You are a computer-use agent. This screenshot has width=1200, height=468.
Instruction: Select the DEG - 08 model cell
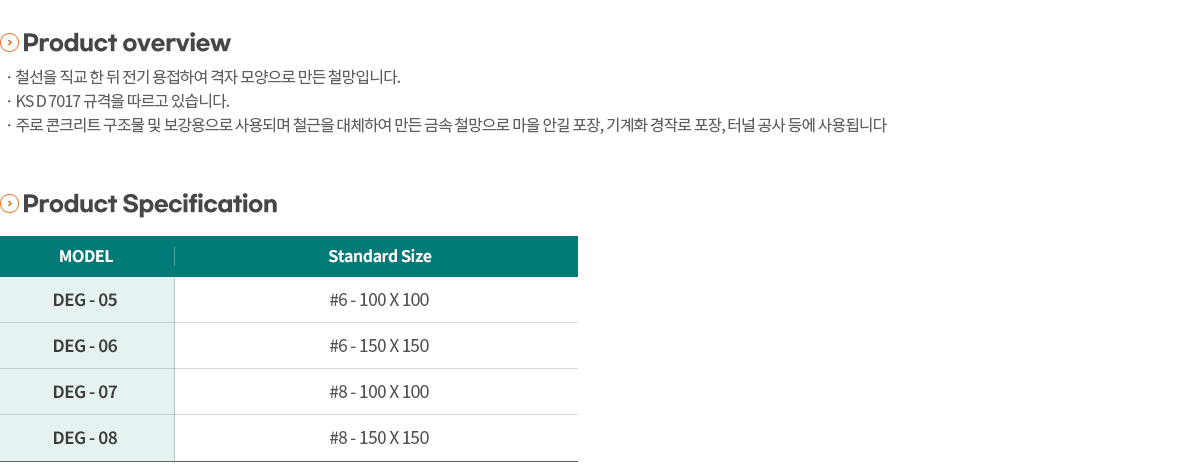click(87, 438)
